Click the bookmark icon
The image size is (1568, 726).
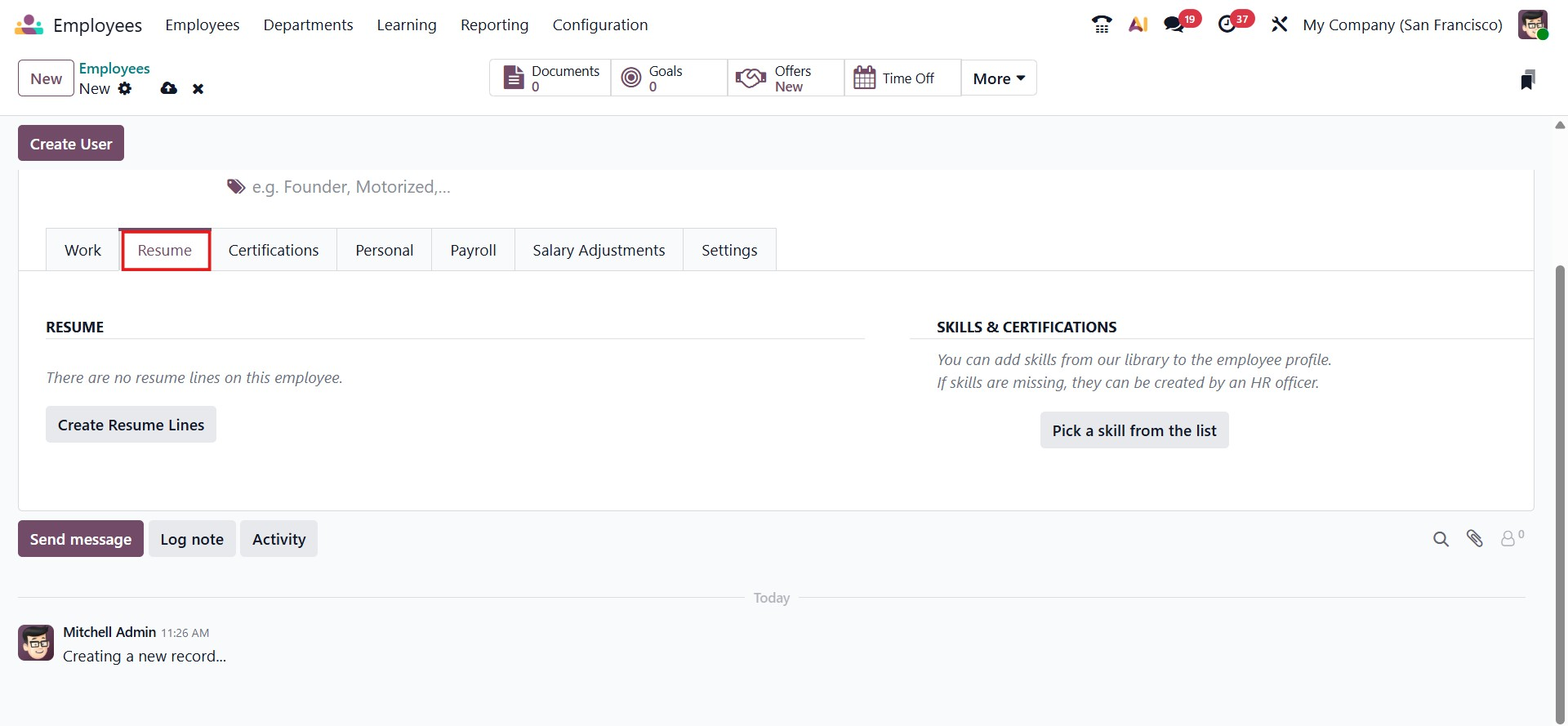pos(1527,79)
